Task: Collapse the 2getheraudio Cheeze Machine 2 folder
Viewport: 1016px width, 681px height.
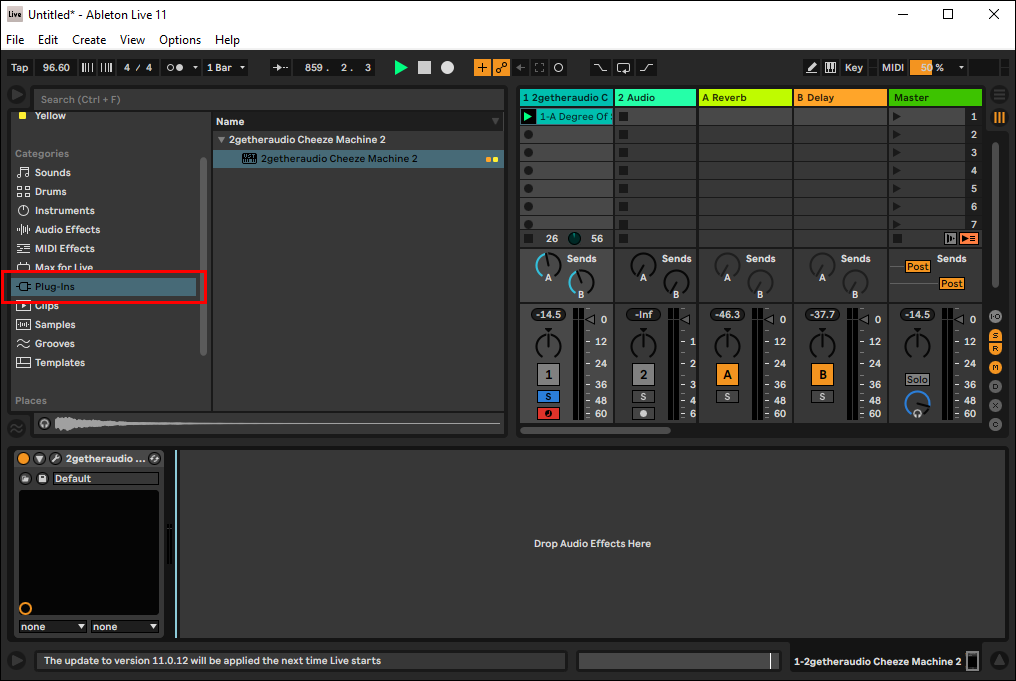Action: click(221, 140)
